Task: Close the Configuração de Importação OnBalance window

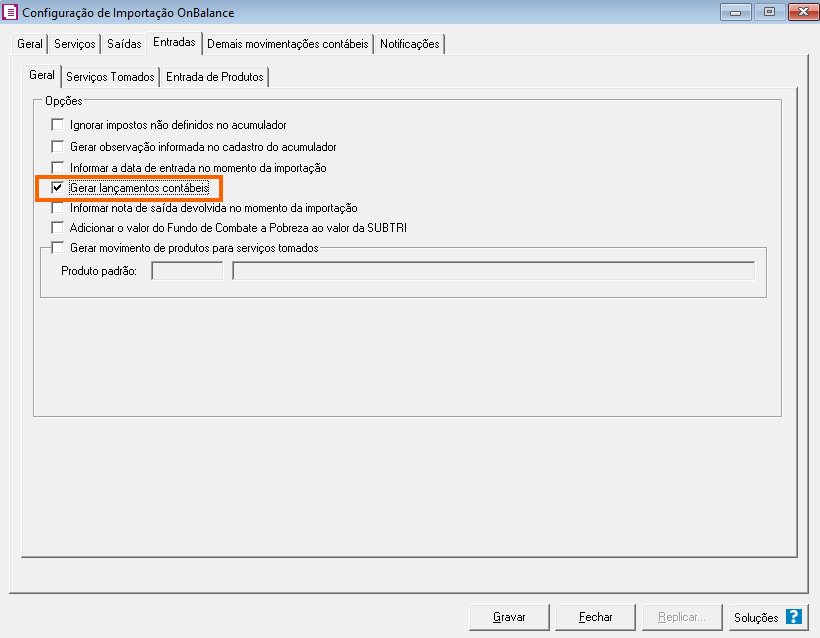Action: [803, 12]
